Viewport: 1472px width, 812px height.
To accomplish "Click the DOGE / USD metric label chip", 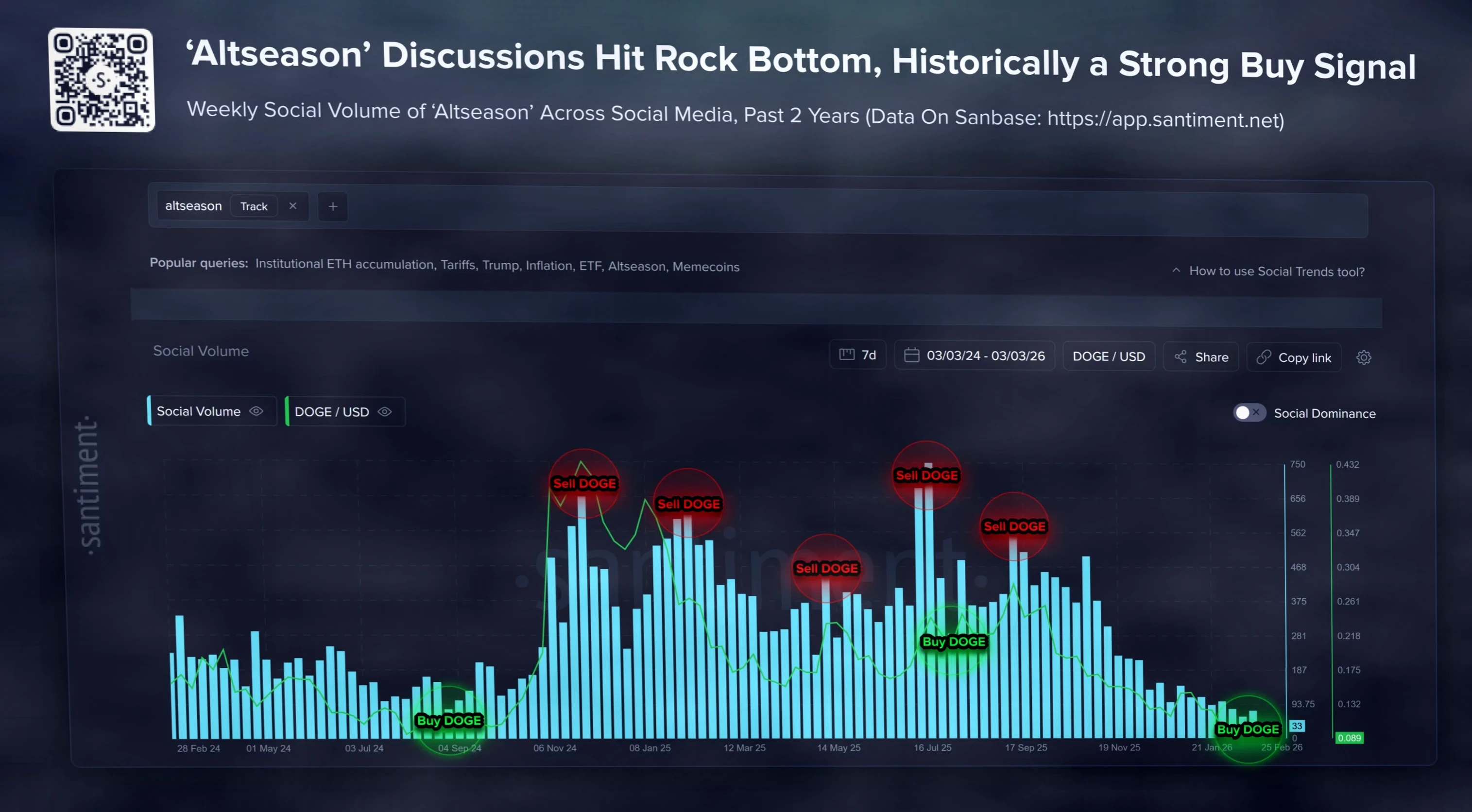I will coord(345,411).
